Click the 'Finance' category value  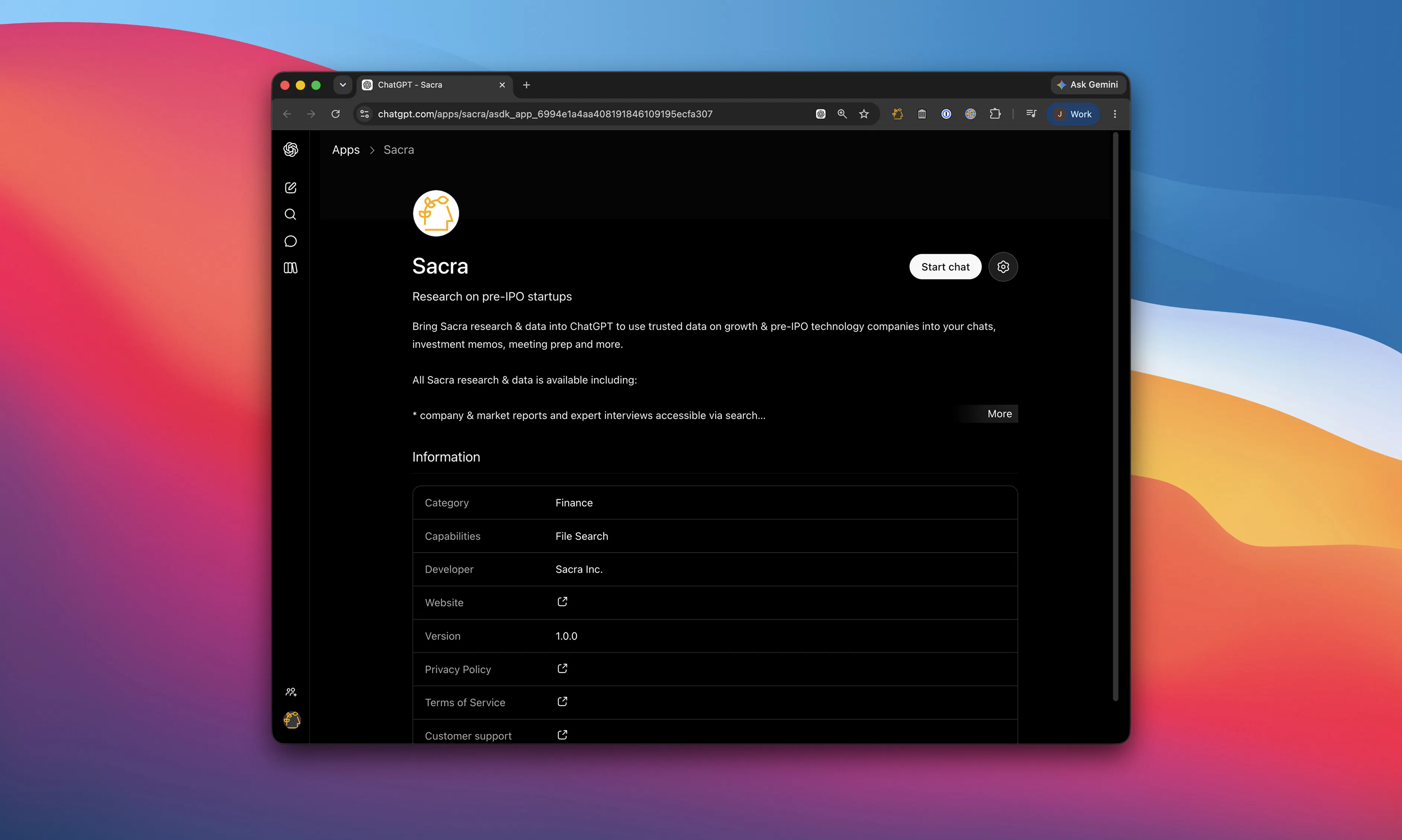pos(574,503)
